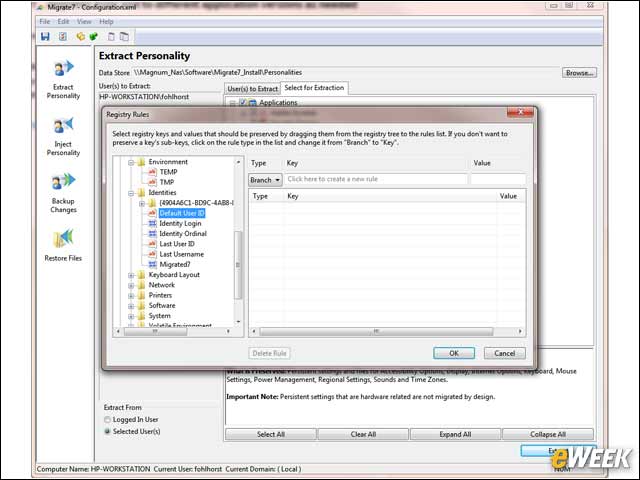Viewport: 640px width, 480px height.
Task: Collapse the Environment registry key
Action: tap(131, 162)
